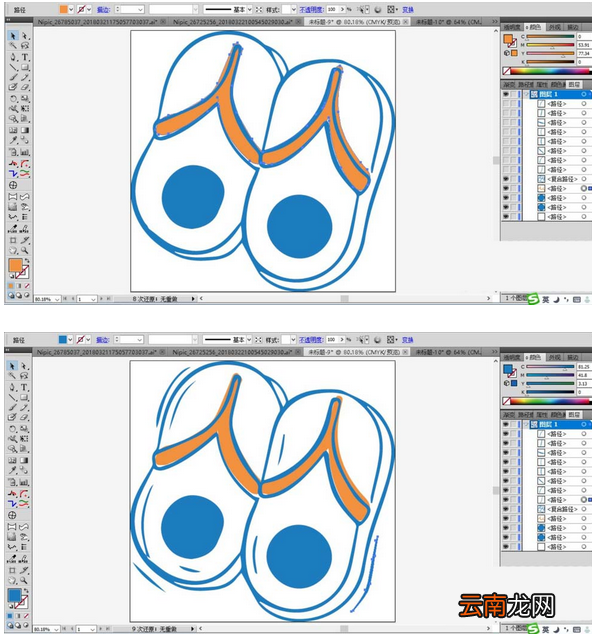This screenshot has width=592, height=634.
Task: Open the fill color dropdown in the upper control bar
Action: click(x=71, y=9)
